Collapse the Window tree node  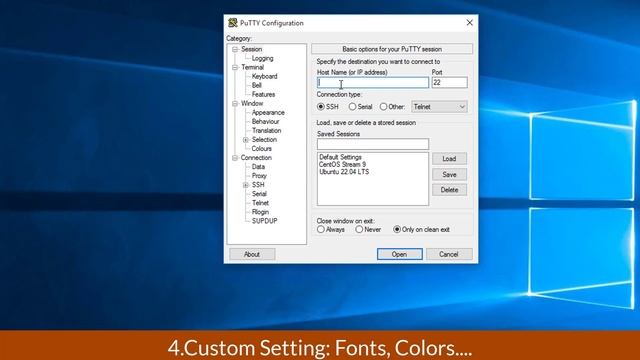[235, 104]
